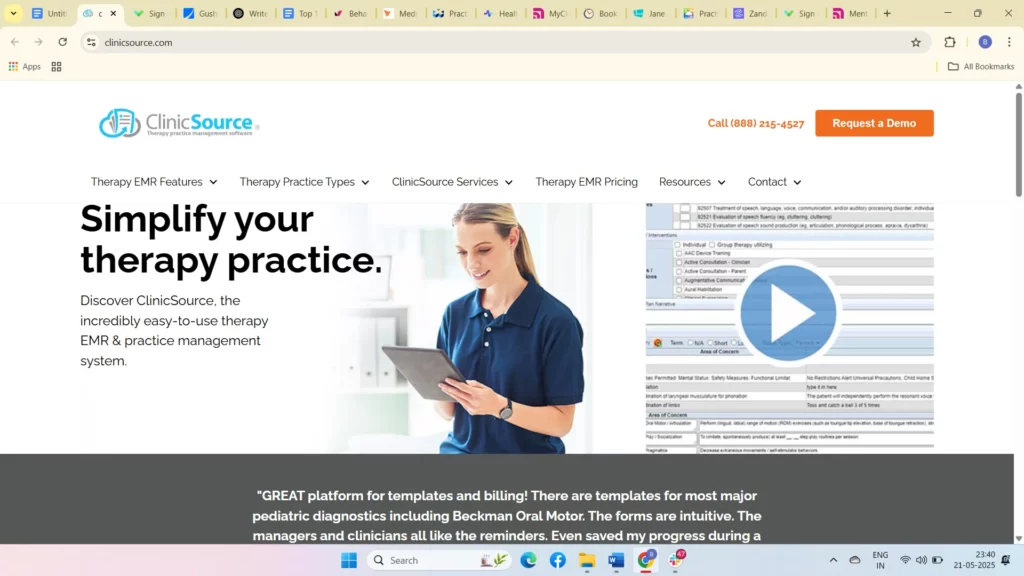
Task: Open the volume control in system tray
Action: click(922, 560)
